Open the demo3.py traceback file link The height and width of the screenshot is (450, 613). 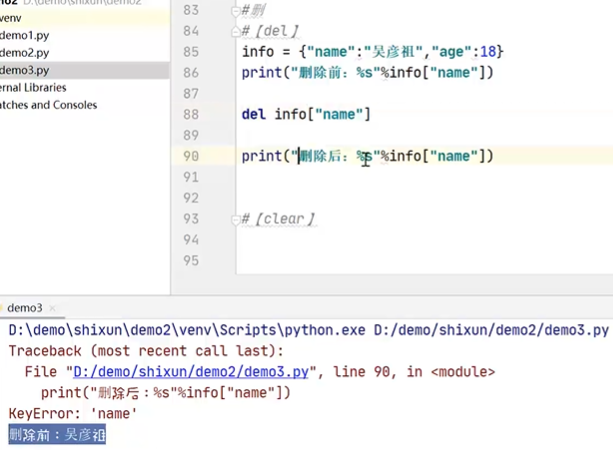coord(191,372)
